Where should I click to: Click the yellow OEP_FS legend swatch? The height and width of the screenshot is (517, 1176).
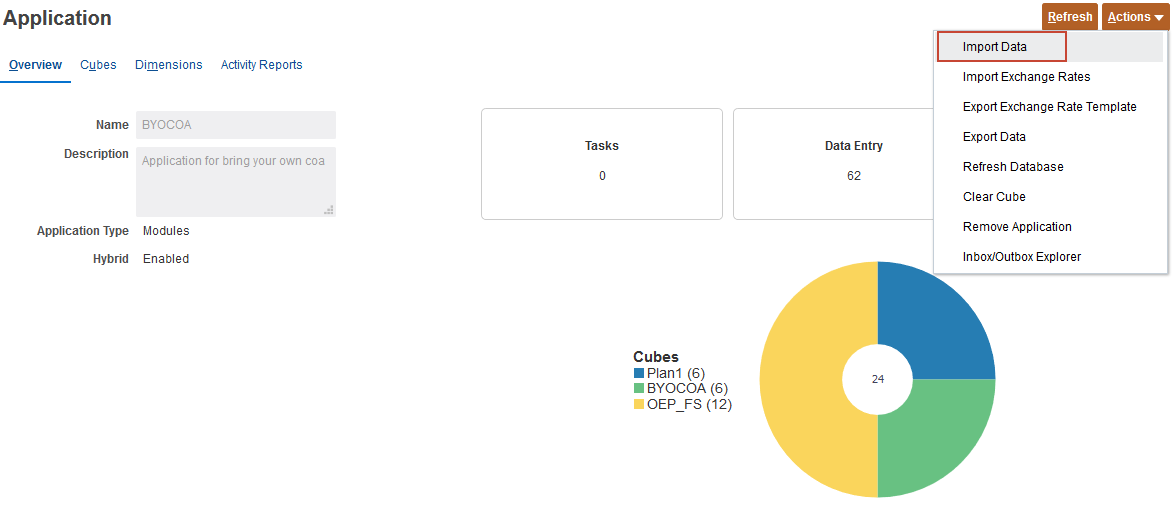click(639, 405)
